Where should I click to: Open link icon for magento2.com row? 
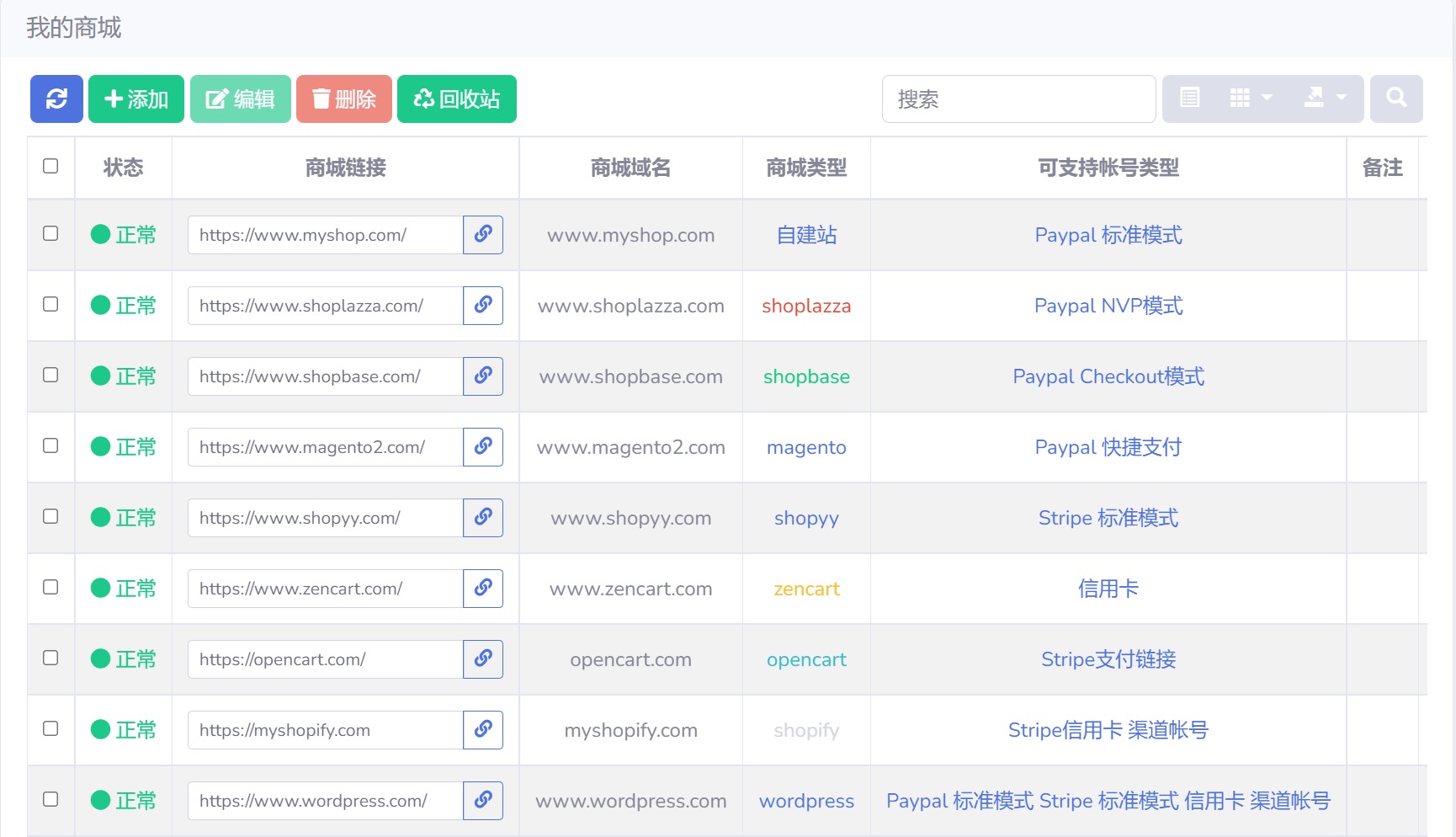[x=482, y=447]
